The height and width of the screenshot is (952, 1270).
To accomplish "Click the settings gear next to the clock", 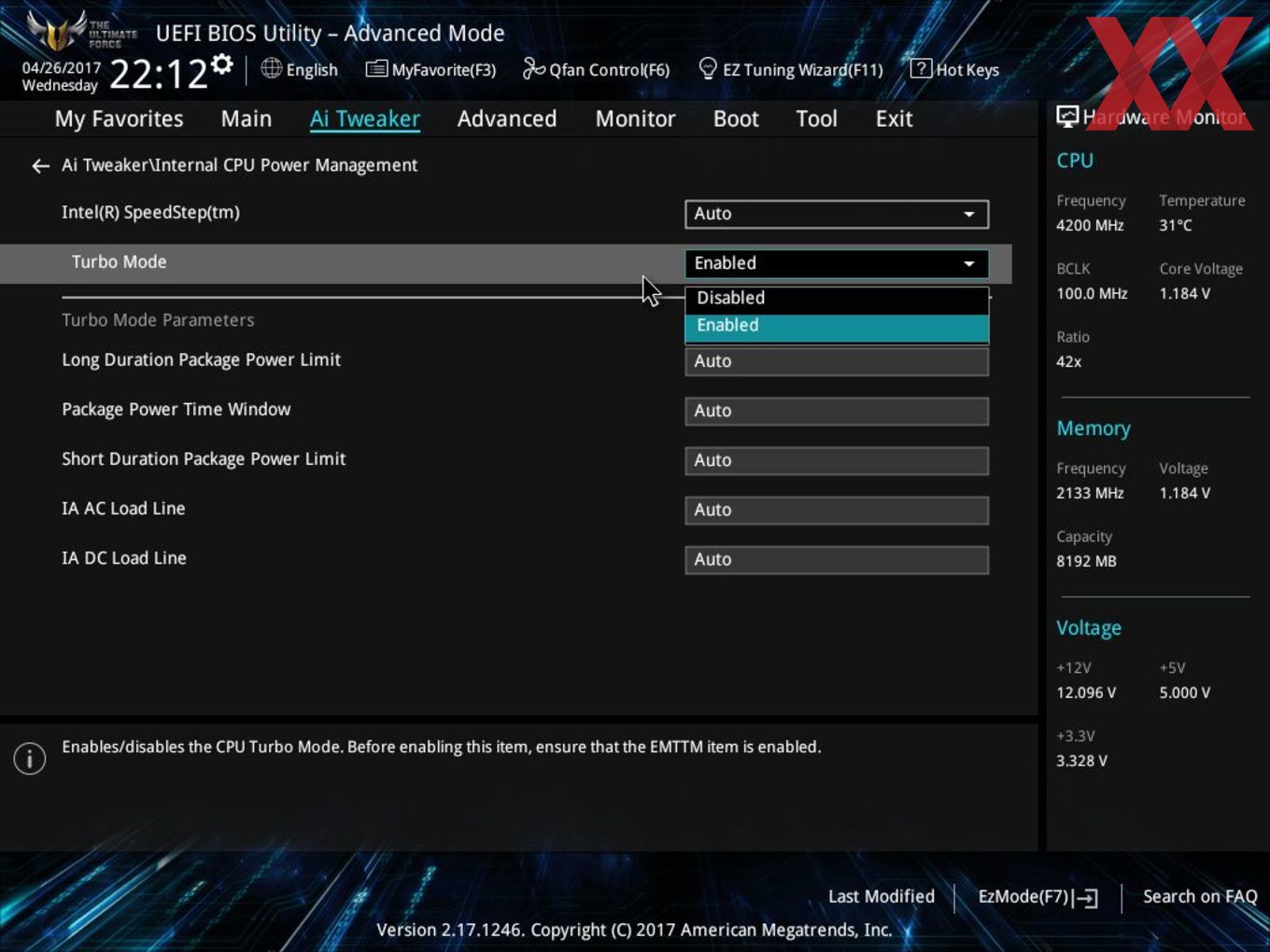I will [x=221, y=64].
